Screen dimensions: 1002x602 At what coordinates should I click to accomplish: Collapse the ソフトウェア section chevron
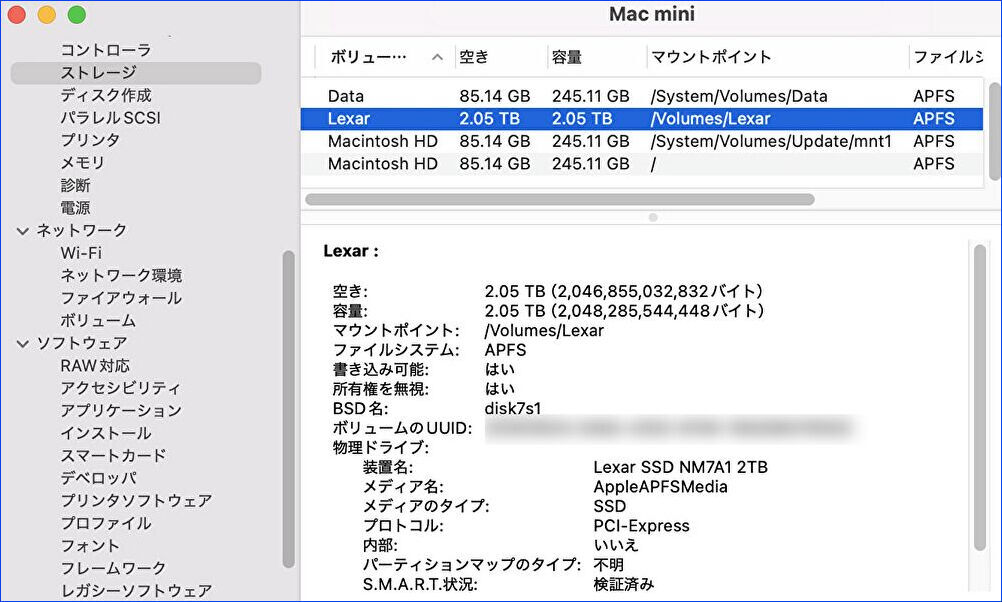pyautogui.click(x=23, y=344)
